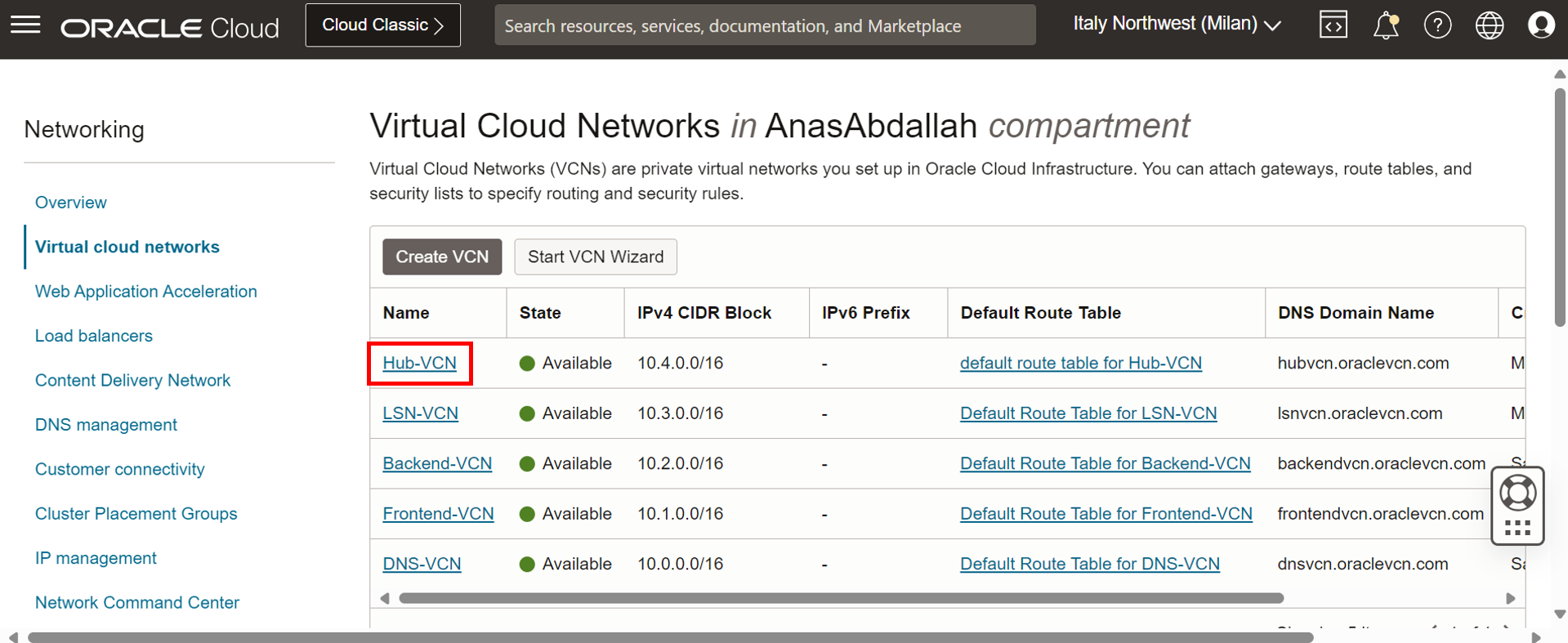This screenshot has height=643, width=1568.
Task: Open Default Route Table for Backend-VCN
Action: coord(1105,463)
